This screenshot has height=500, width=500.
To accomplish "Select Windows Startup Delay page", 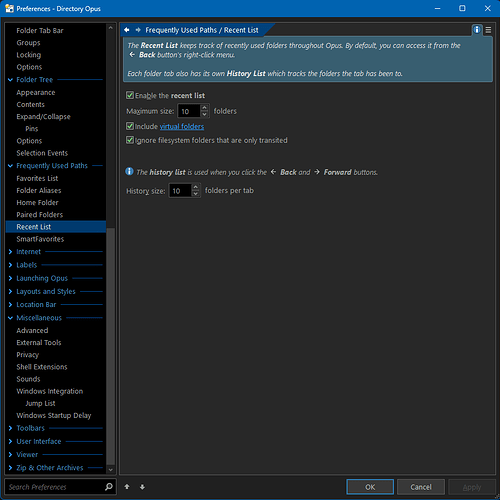I will pyautogui.click(x=54, y=415).
